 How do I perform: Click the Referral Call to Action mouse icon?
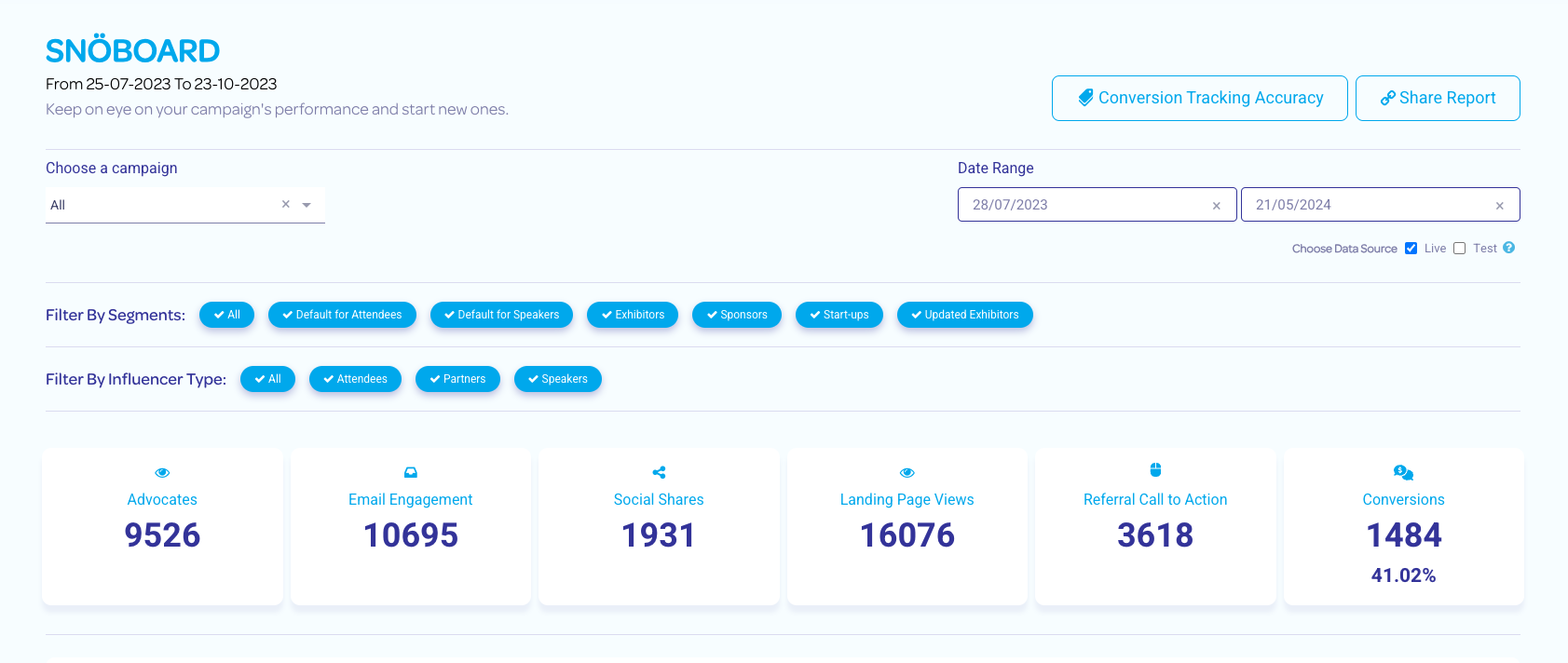(x=1155, y=470)
